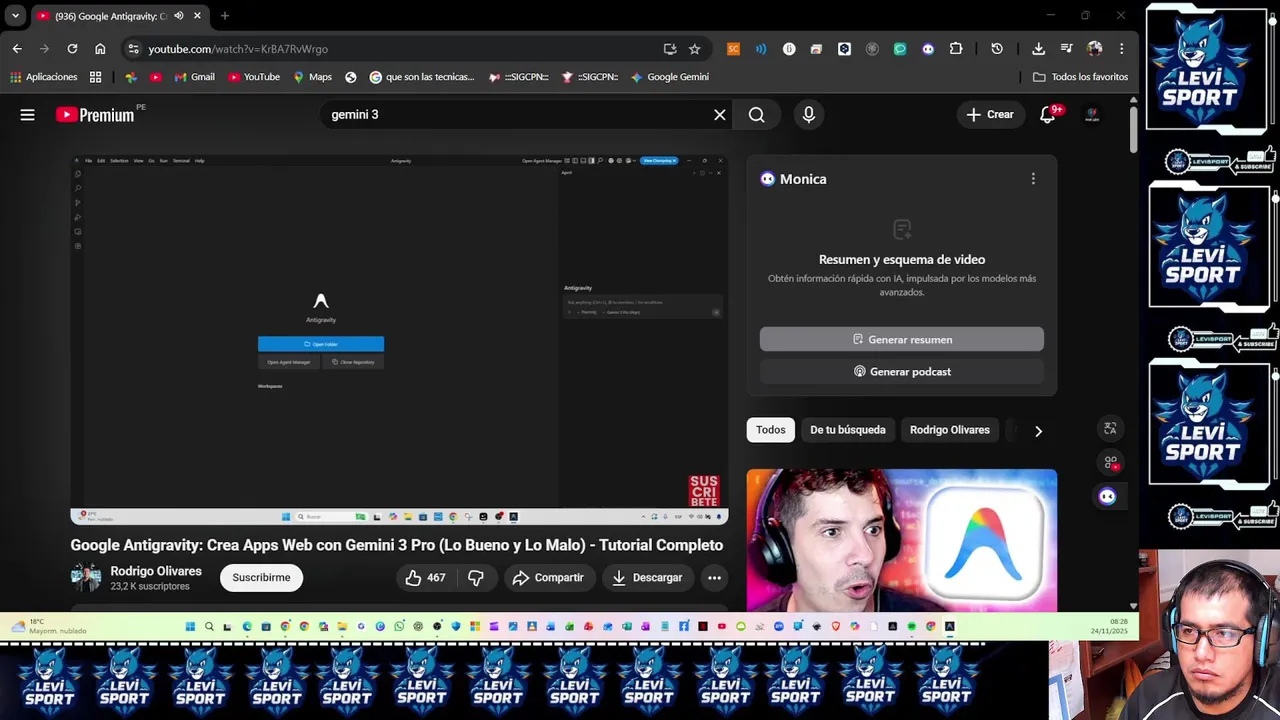The width and height of the screenshot is (1280, 720).
Task: Open taskbar search magnifier
Action: pyautogui.click(x=209, y=627)
